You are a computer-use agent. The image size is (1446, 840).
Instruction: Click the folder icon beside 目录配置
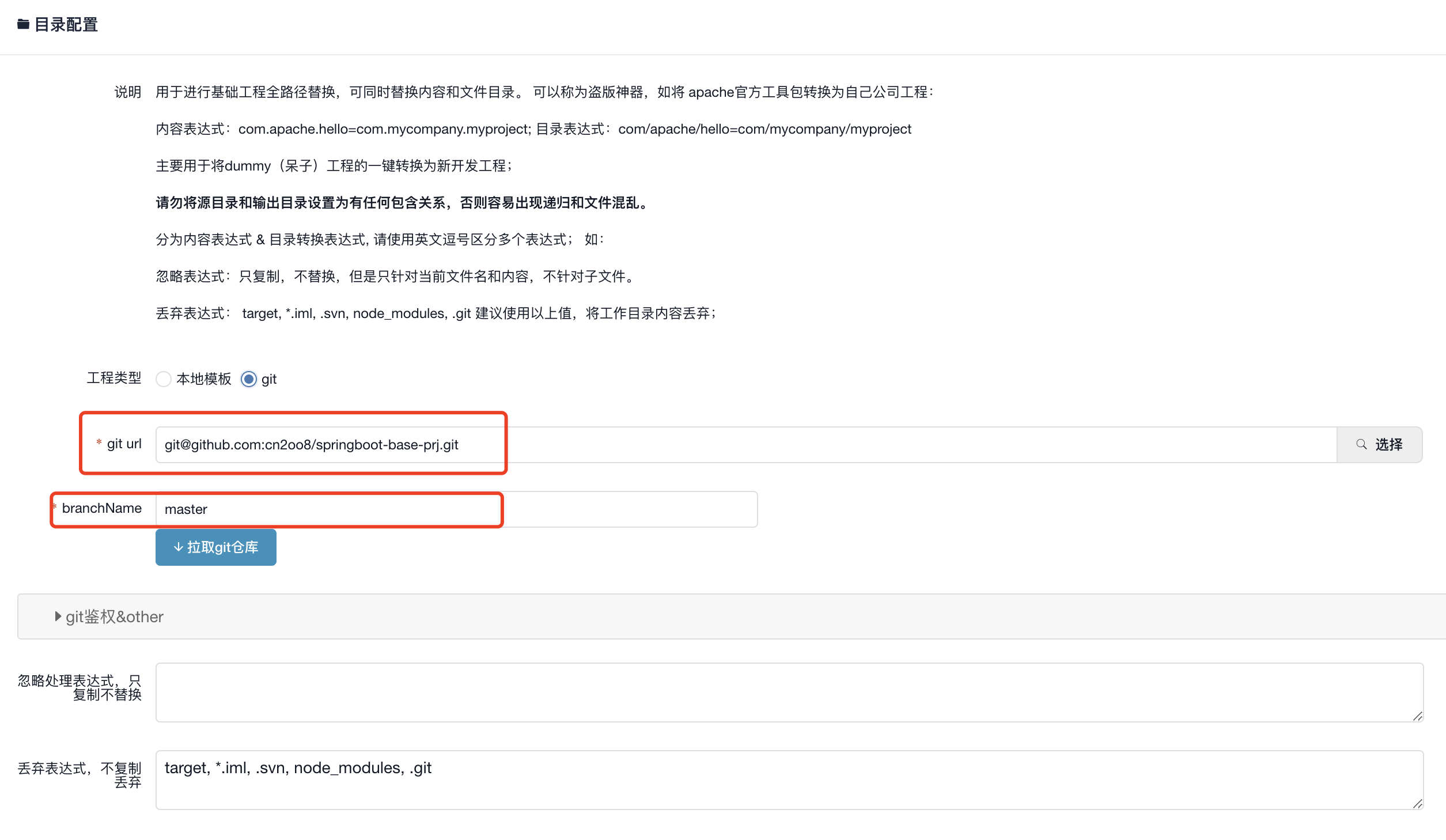tap(23, 24)
